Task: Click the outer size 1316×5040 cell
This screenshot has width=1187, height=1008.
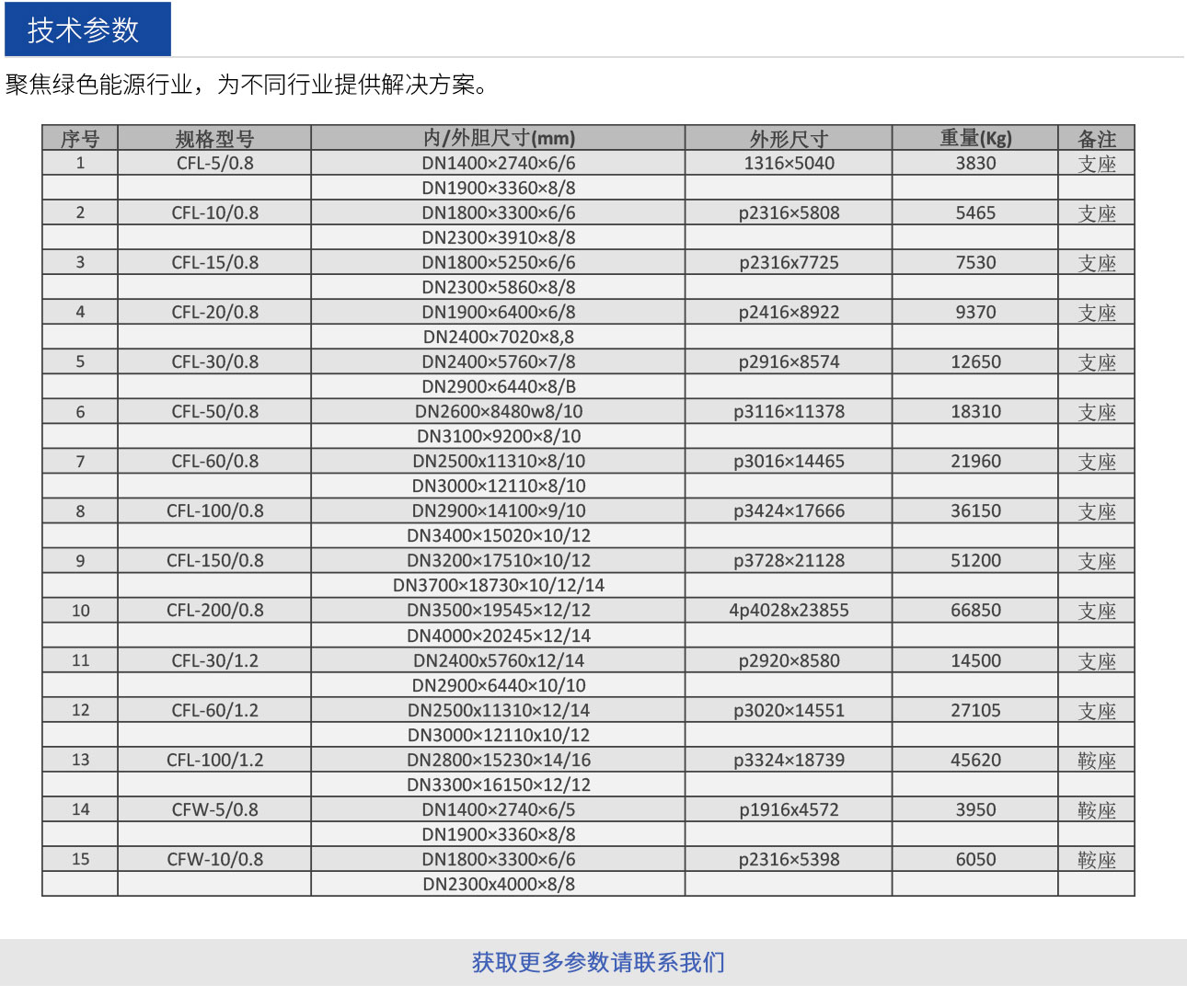Action: (789, 164)
